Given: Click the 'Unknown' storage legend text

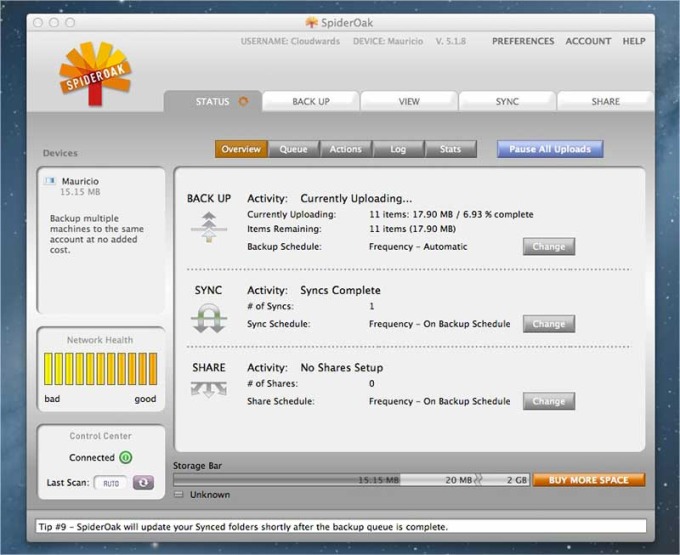Looking at the screenshot, I should click(x=210, y=495).
